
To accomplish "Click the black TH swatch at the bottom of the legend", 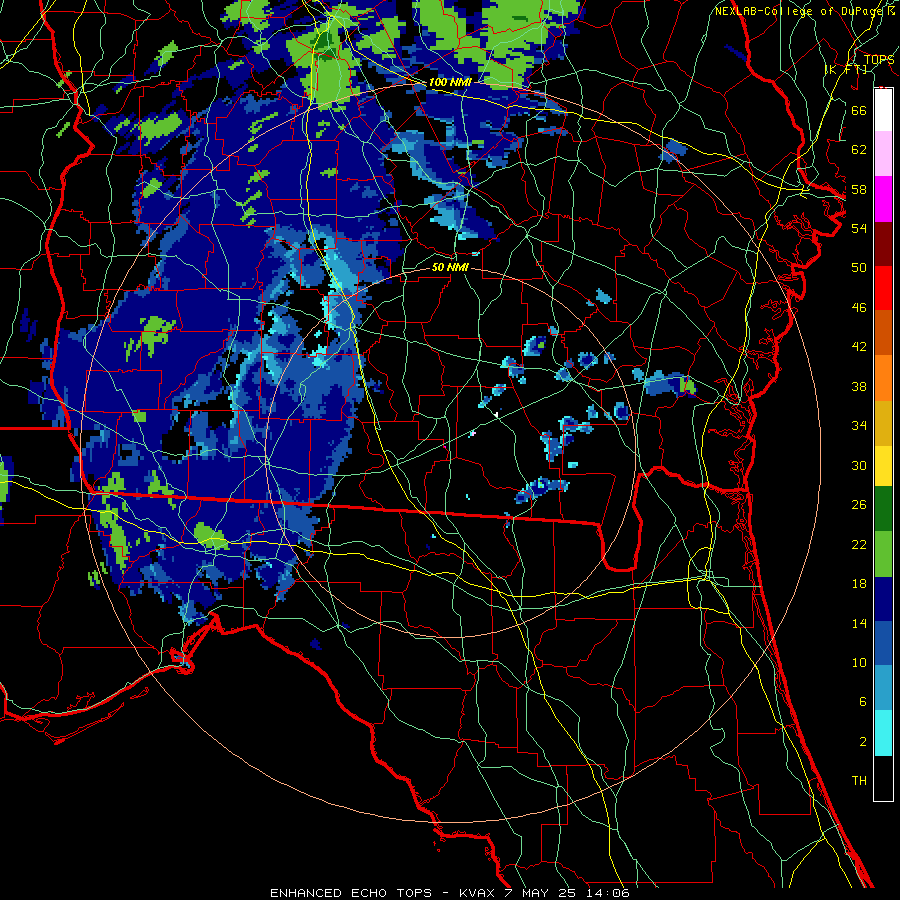I will tap(883, 778).
